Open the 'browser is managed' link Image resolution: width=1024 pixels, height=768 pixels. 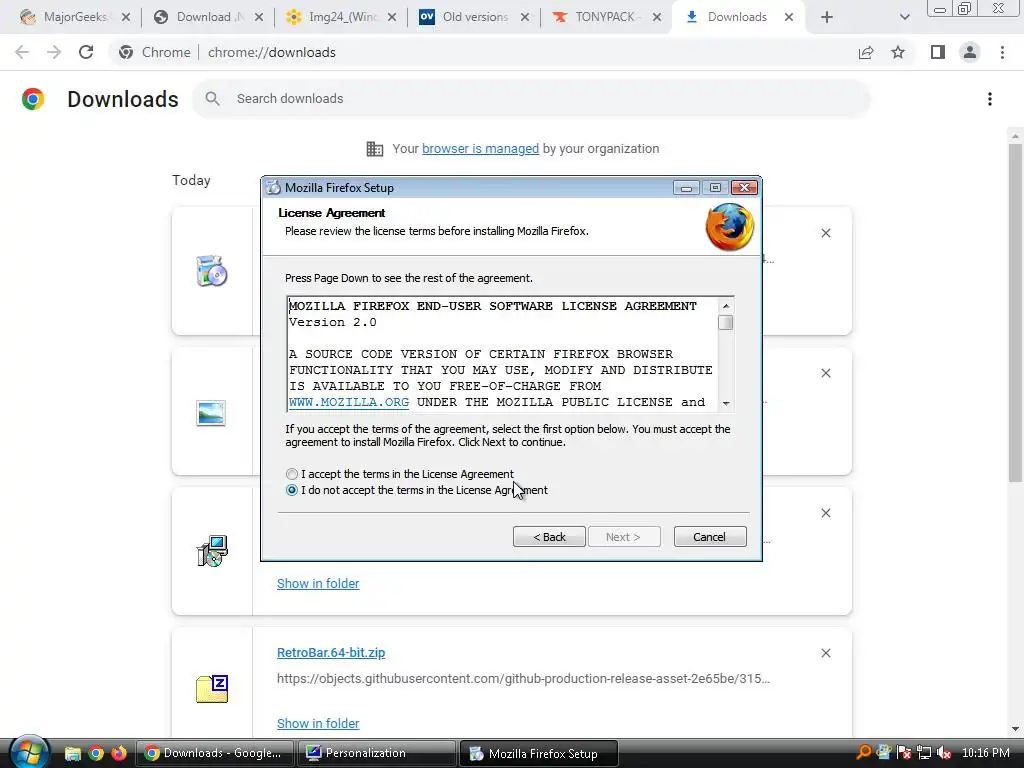[x=481, y=149]
